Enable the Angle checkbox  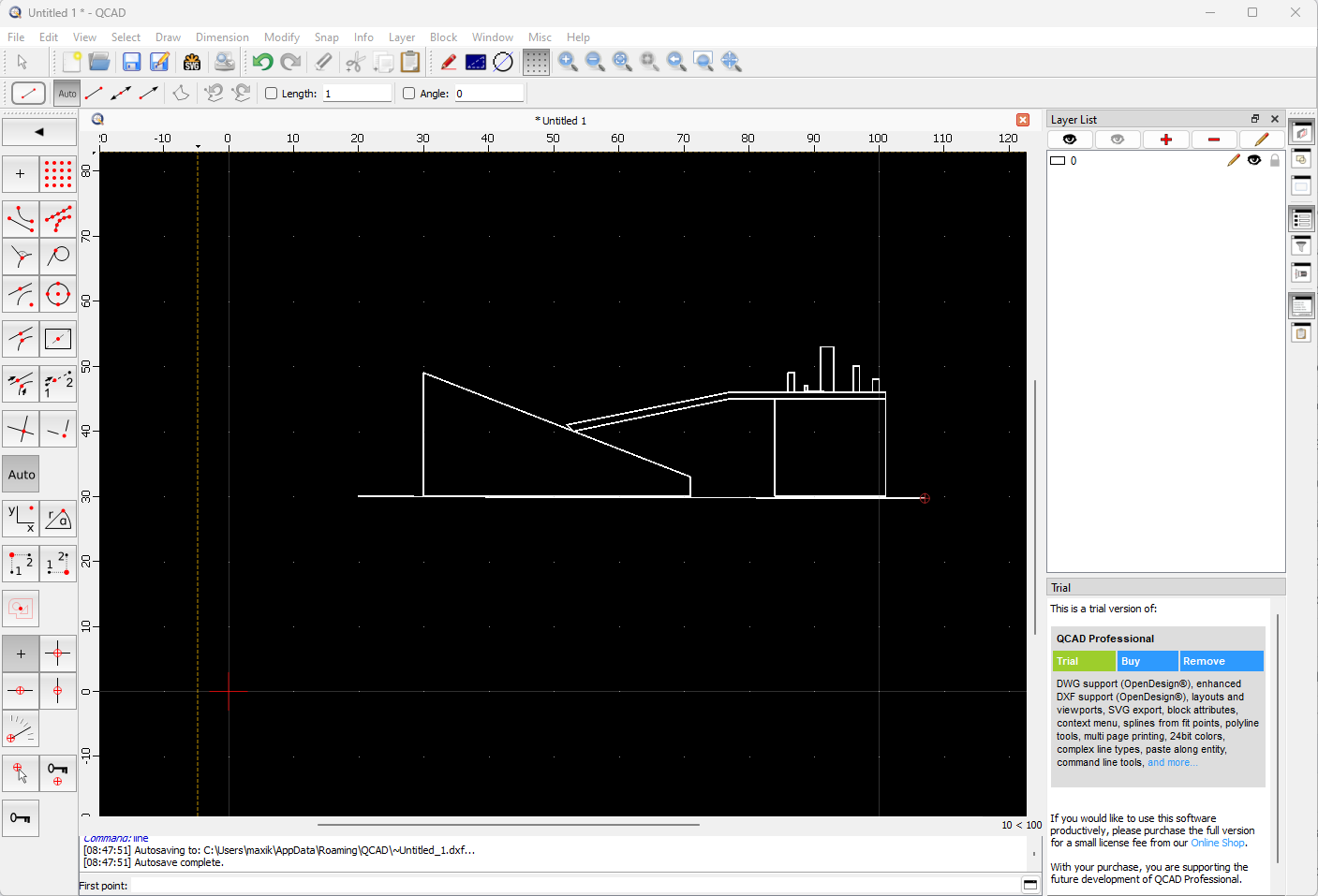point(409,93)
